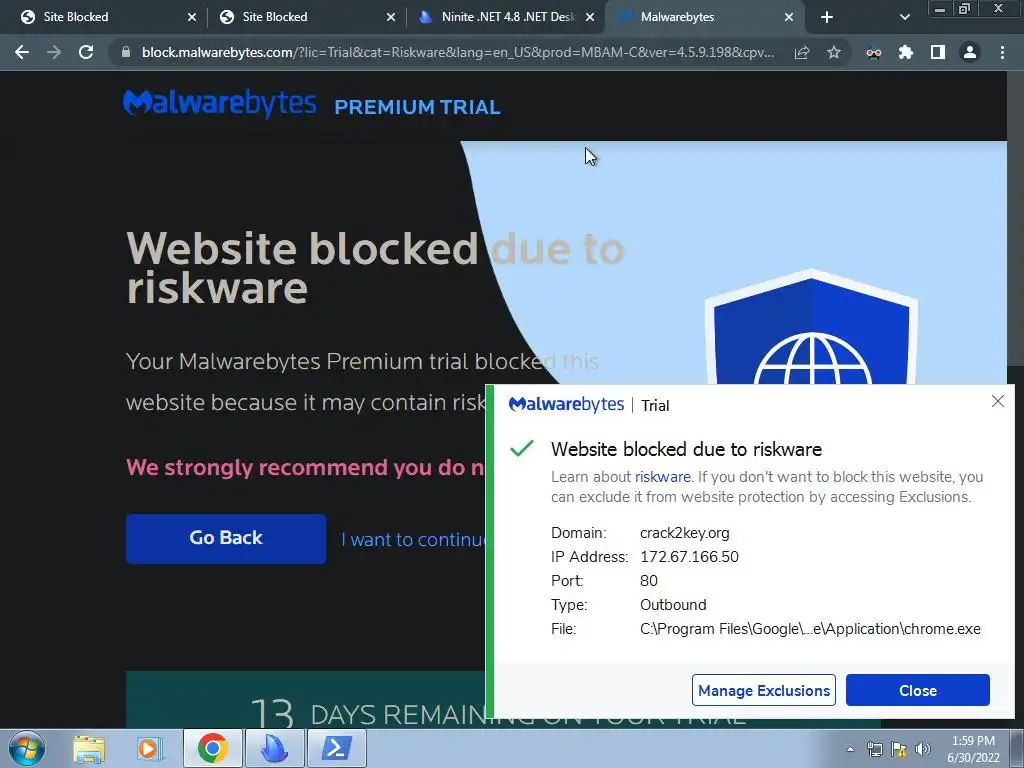Click Manage Exclusions button
The height and width of the screenshot is (768, 1024).
pos(763,690)
